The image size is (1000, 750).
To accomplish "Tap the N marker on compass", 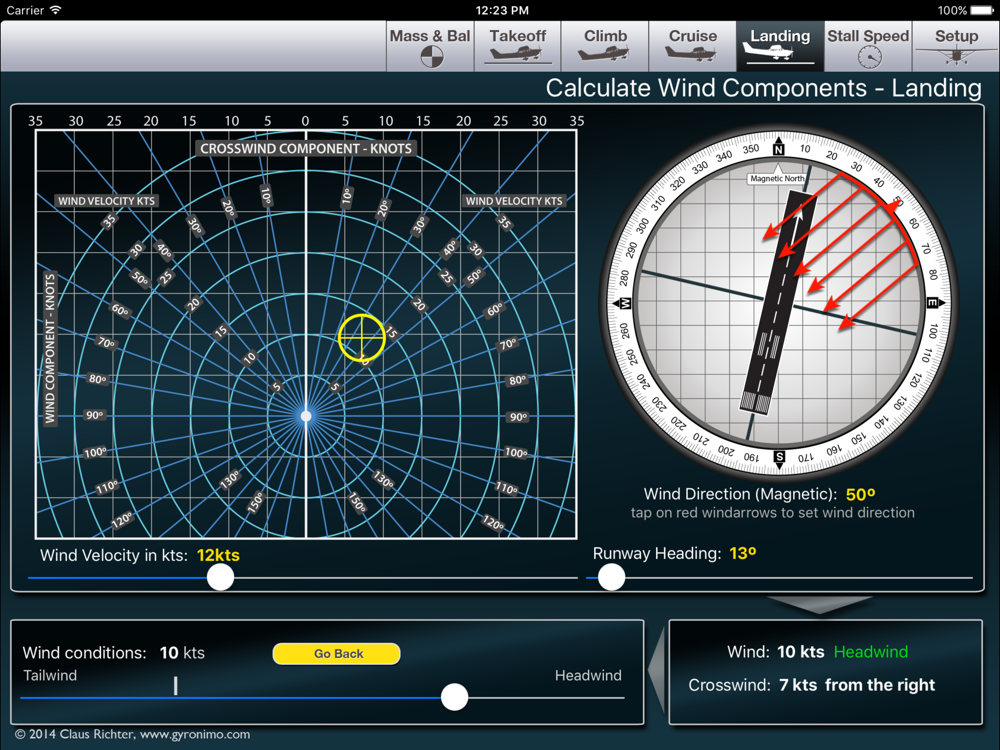I will coord(778,147).
